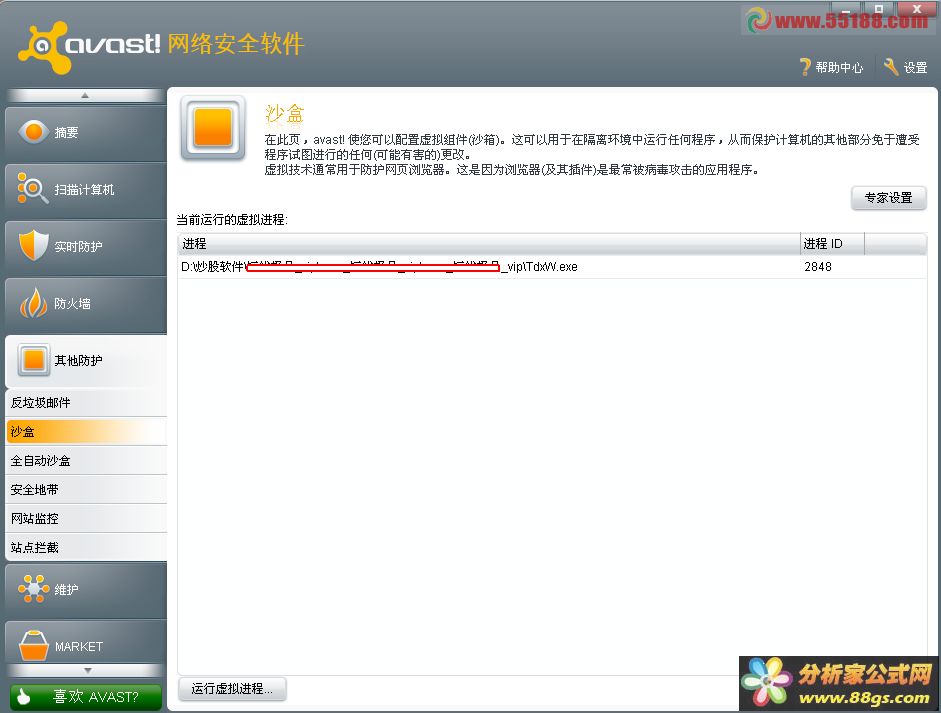
Task: Open 设置 settings link
Action: (915, 68)
